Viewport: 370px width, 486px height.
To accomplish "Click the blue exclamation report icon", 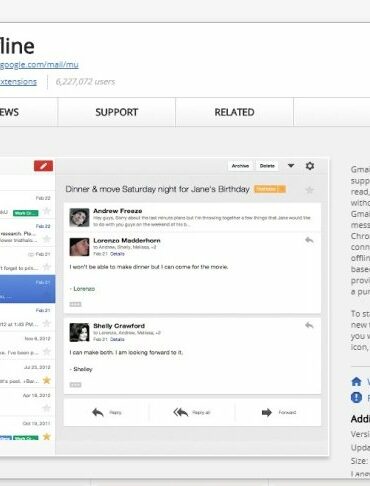I will (356, 397).
